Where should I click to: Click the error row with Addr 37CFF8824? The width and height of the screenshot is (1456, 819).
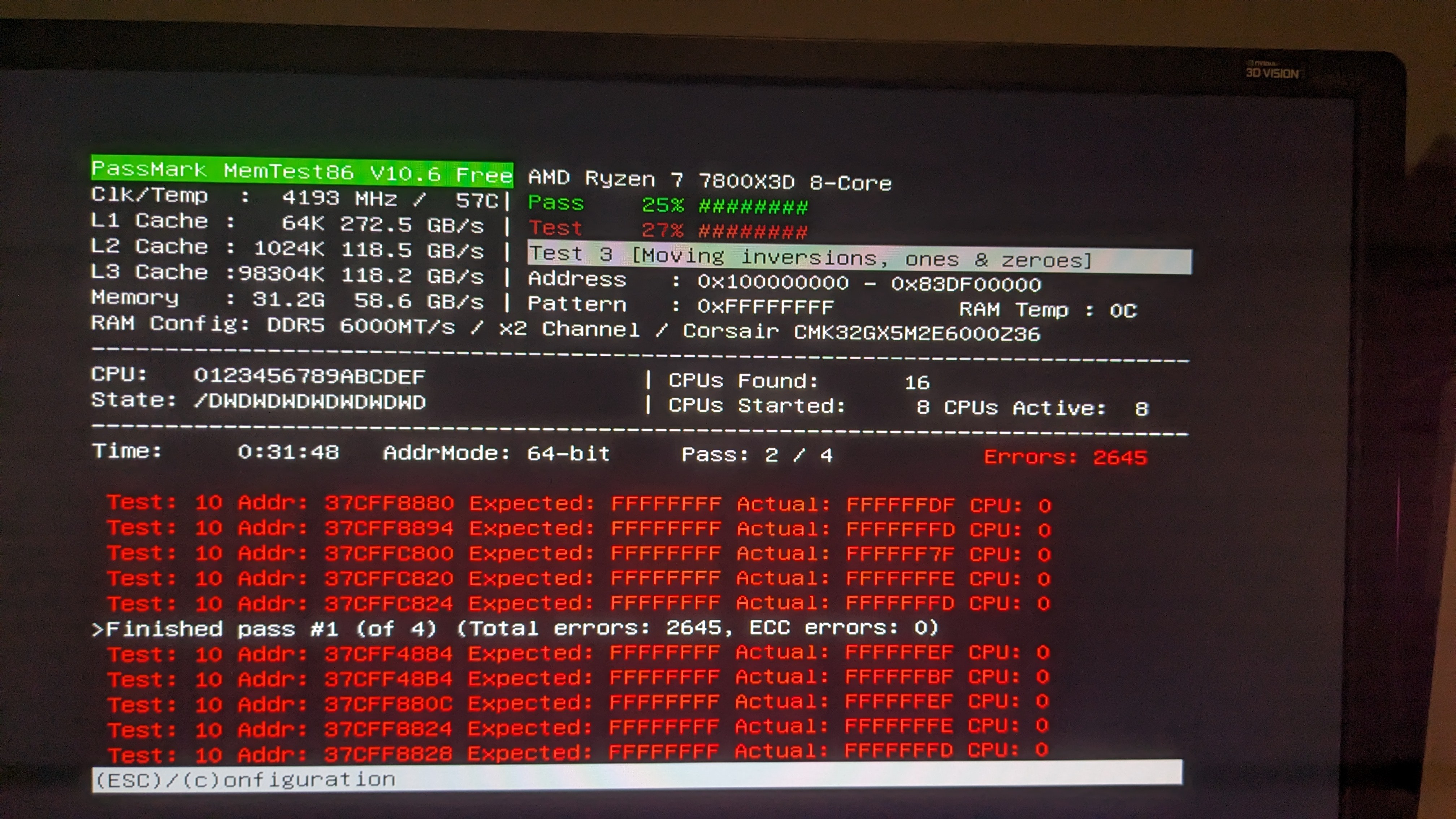pyautogui.click(x=578, y=727)
